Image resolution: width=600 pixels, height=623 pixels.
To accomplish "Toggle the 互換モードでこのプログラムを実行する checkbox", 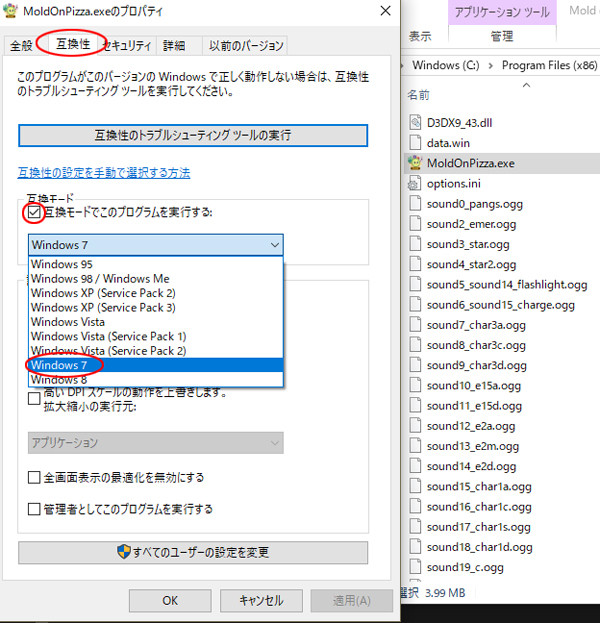I will coord(34,212).
